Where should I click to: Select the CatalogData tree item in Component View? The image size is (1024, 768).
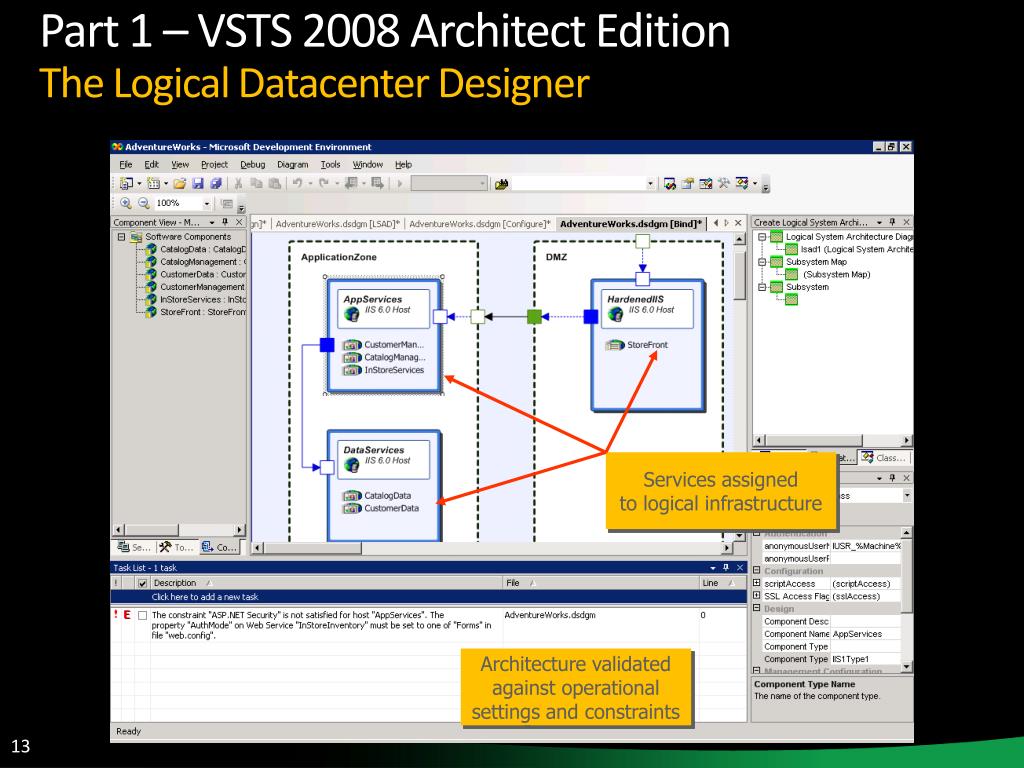(197, 249)
